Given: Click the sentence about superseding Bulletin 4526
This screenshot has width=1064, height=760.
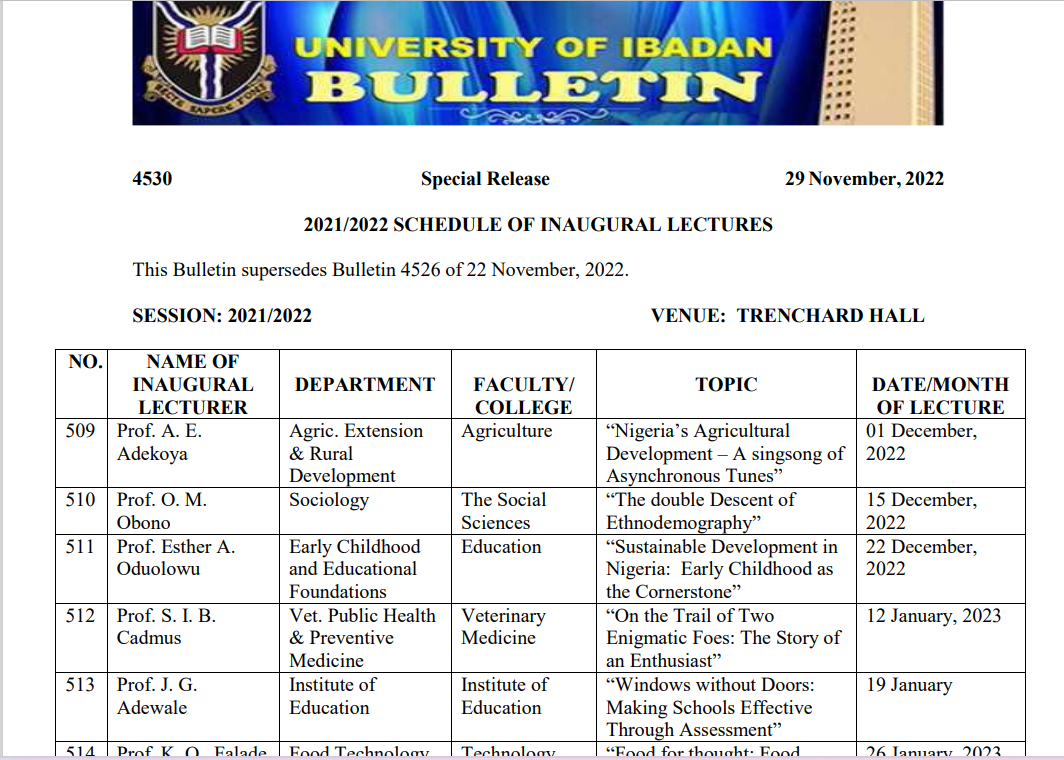Looking at the screenshot, I should click(380, 271).
